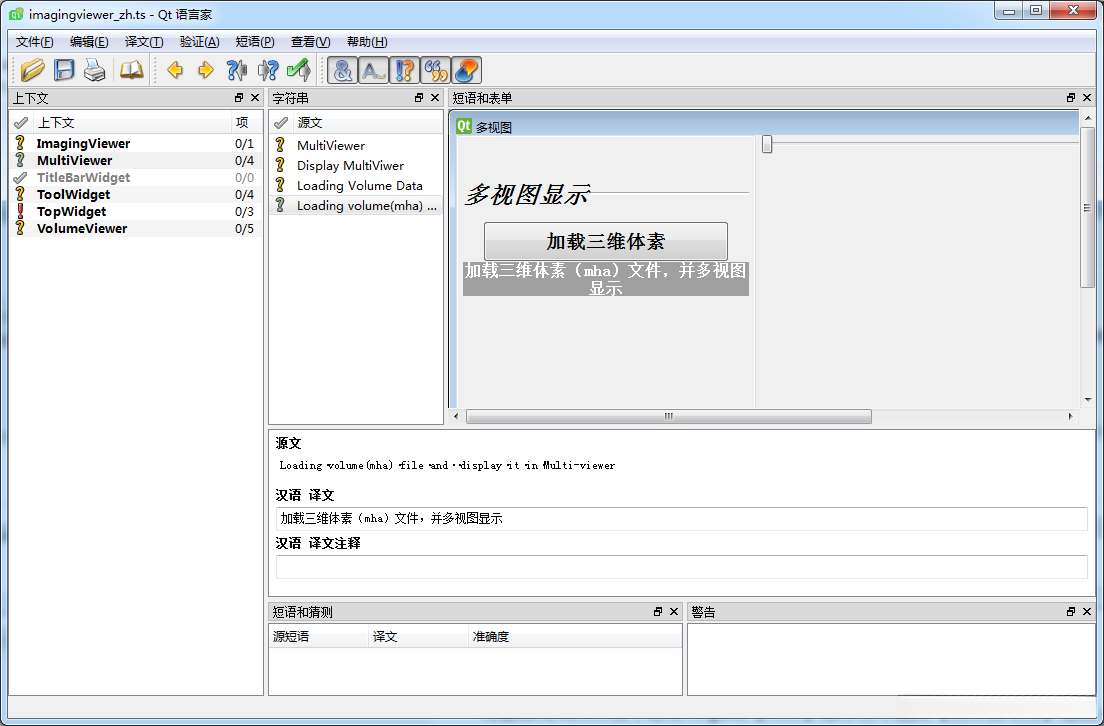This screenshot has height=726, width=1104.
Task: Close the 上下文 panel
Action: [x=255, y=98]
